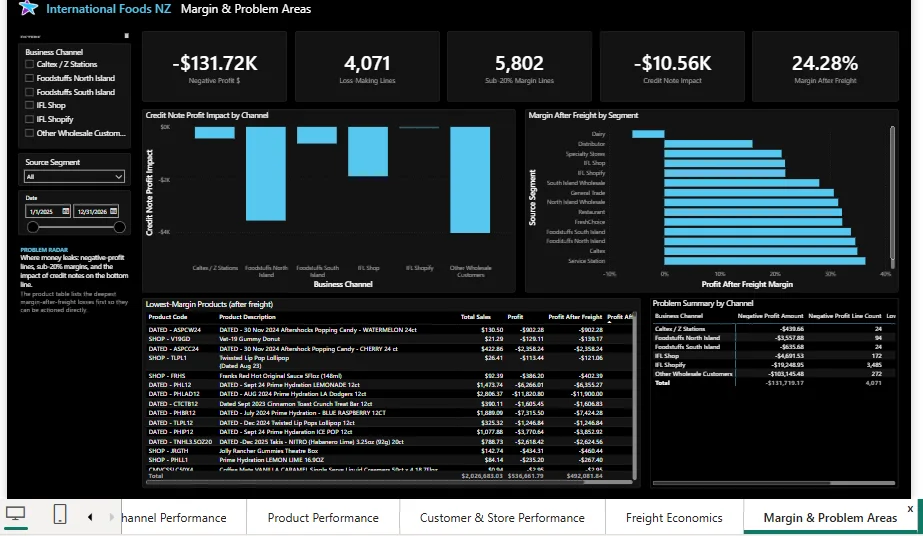Check the IFL Shop box
923x536 pixels.
click(x=29, y=105)
